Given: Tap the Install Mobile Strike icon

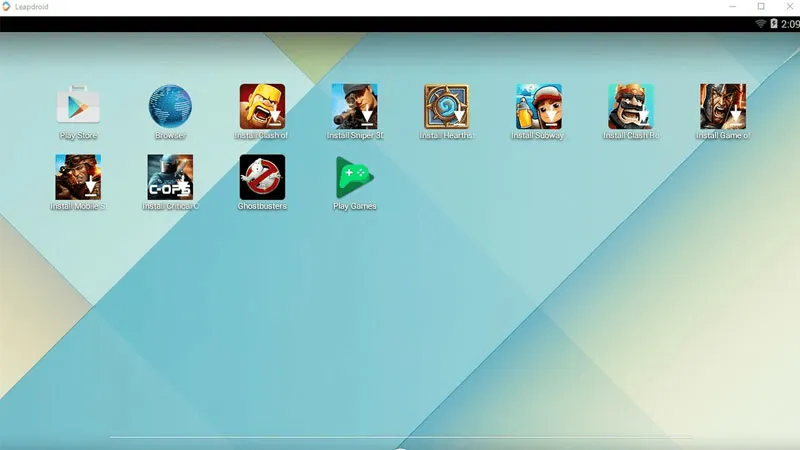Looking at the screenshot, I should [78, 177].
